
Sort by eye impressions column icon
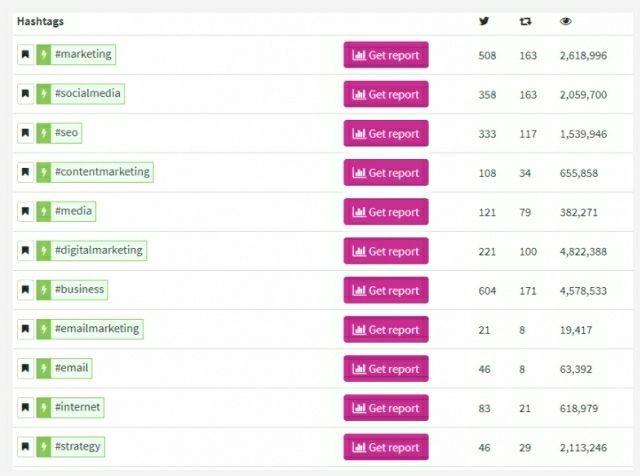[566, 21]
